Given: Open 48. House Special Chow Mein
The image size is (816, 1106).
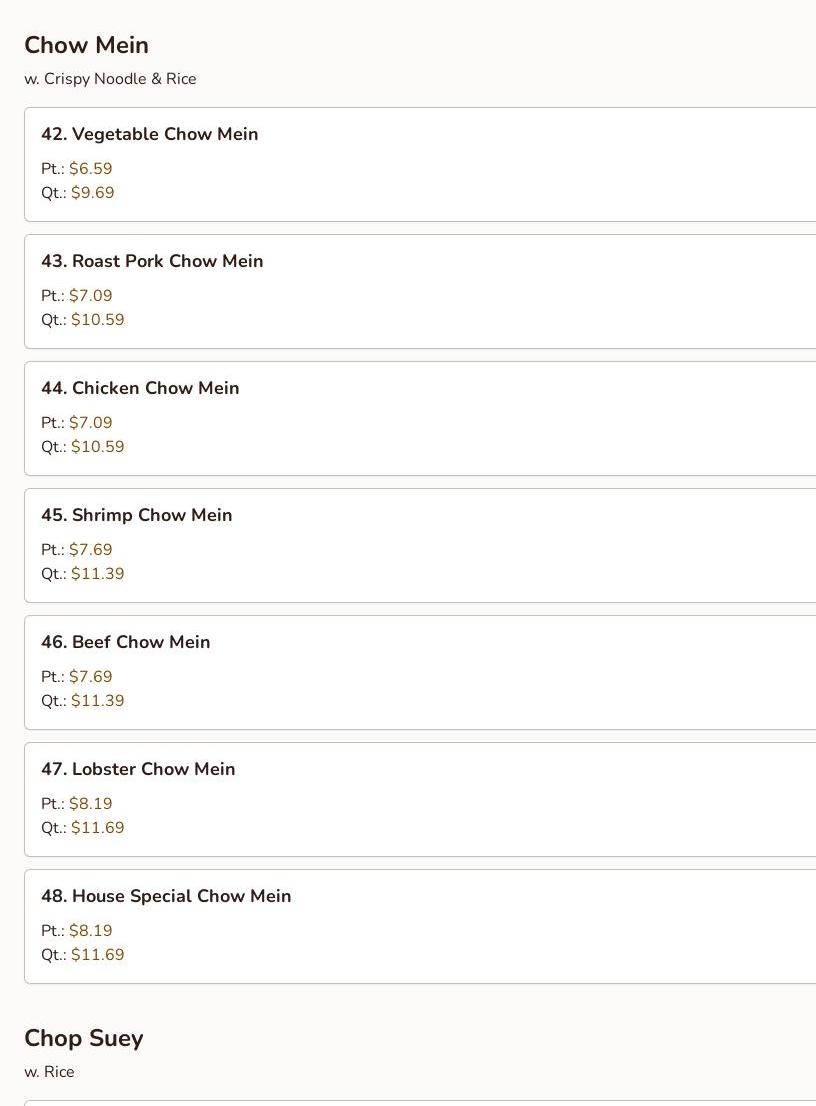Looking at the screenshot, I should [420, 926].
